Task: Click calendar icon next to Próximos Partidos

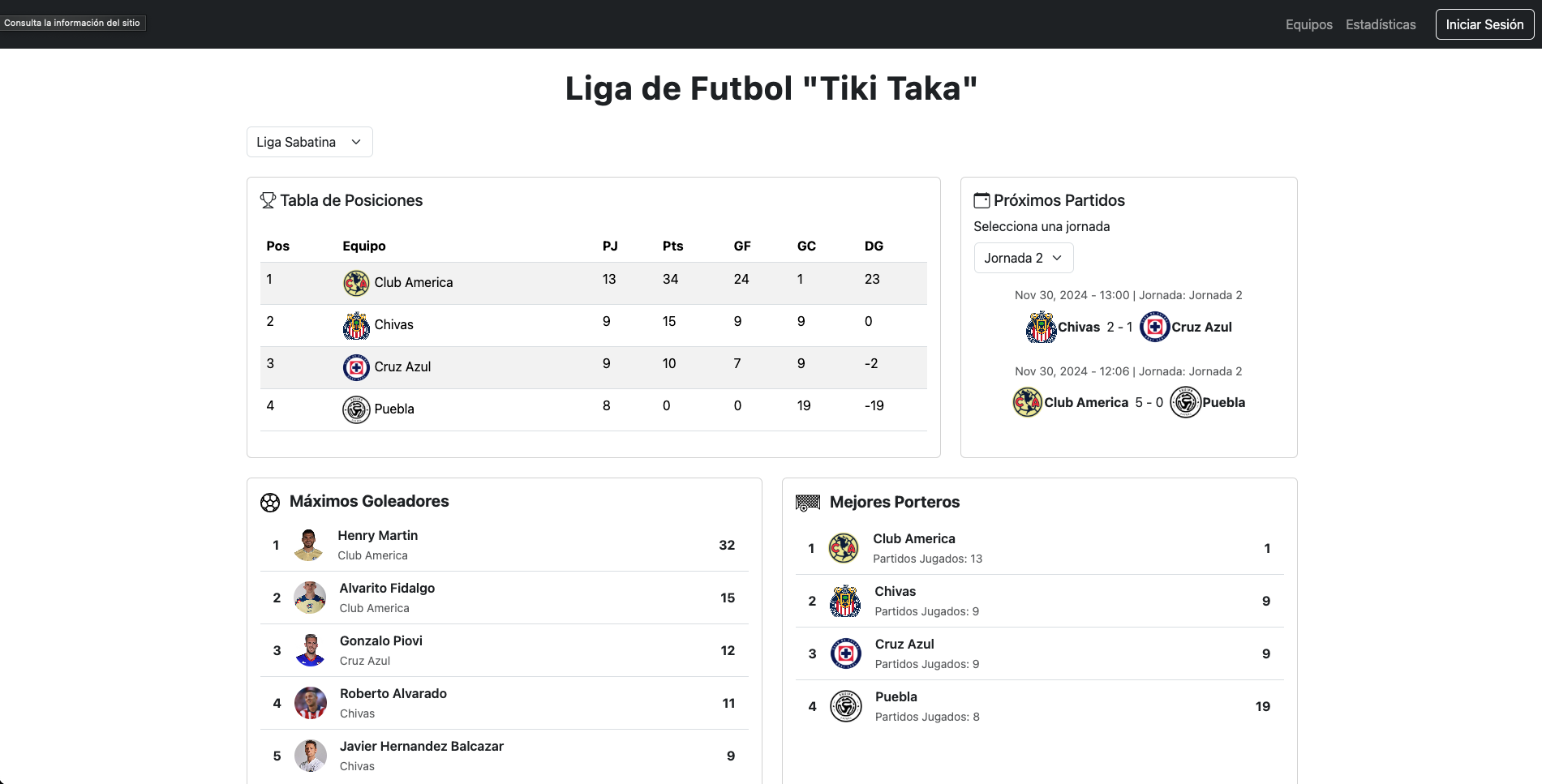Action: point(981,200)
